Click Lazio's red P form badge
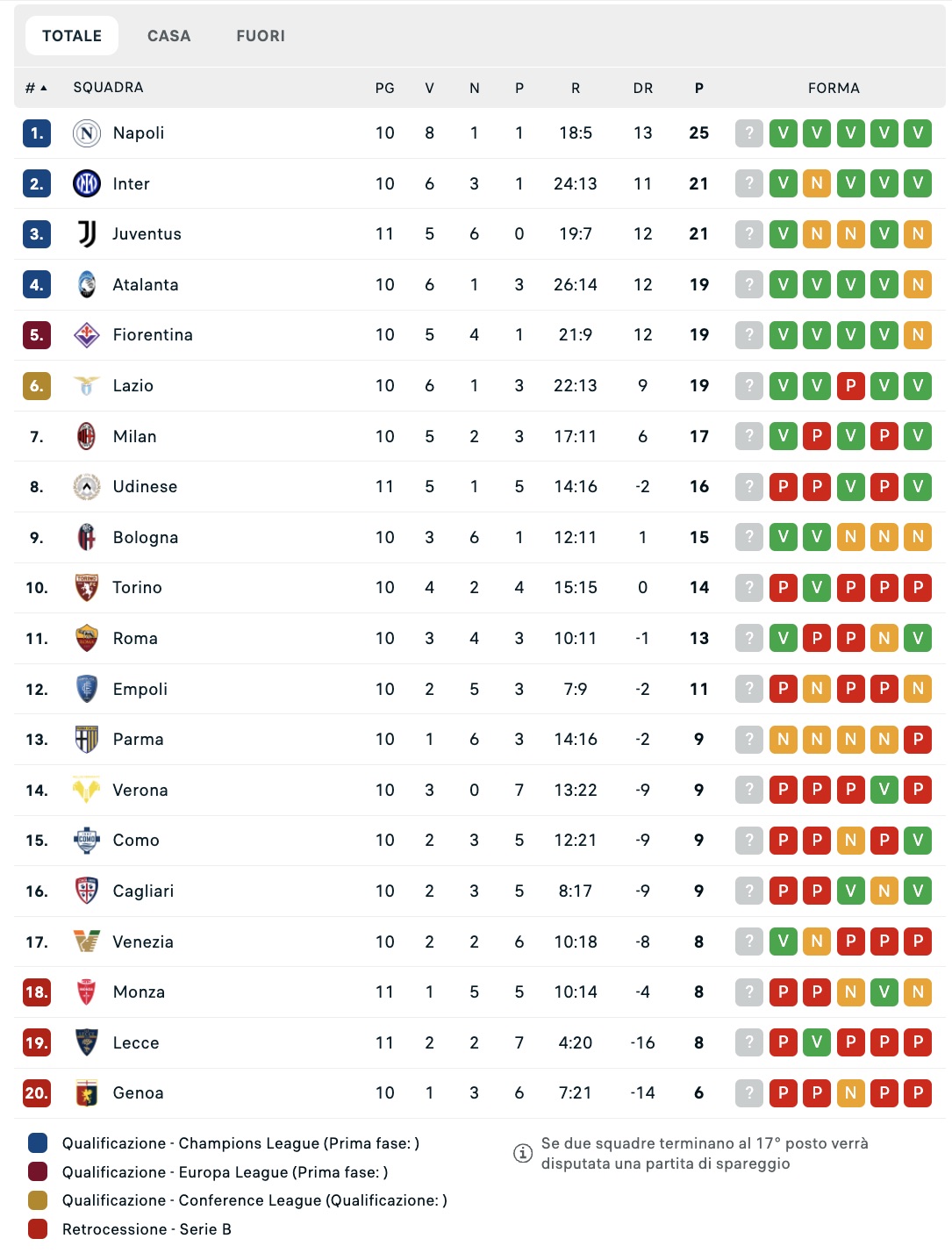952x1253 pixels. click(850, 386)
